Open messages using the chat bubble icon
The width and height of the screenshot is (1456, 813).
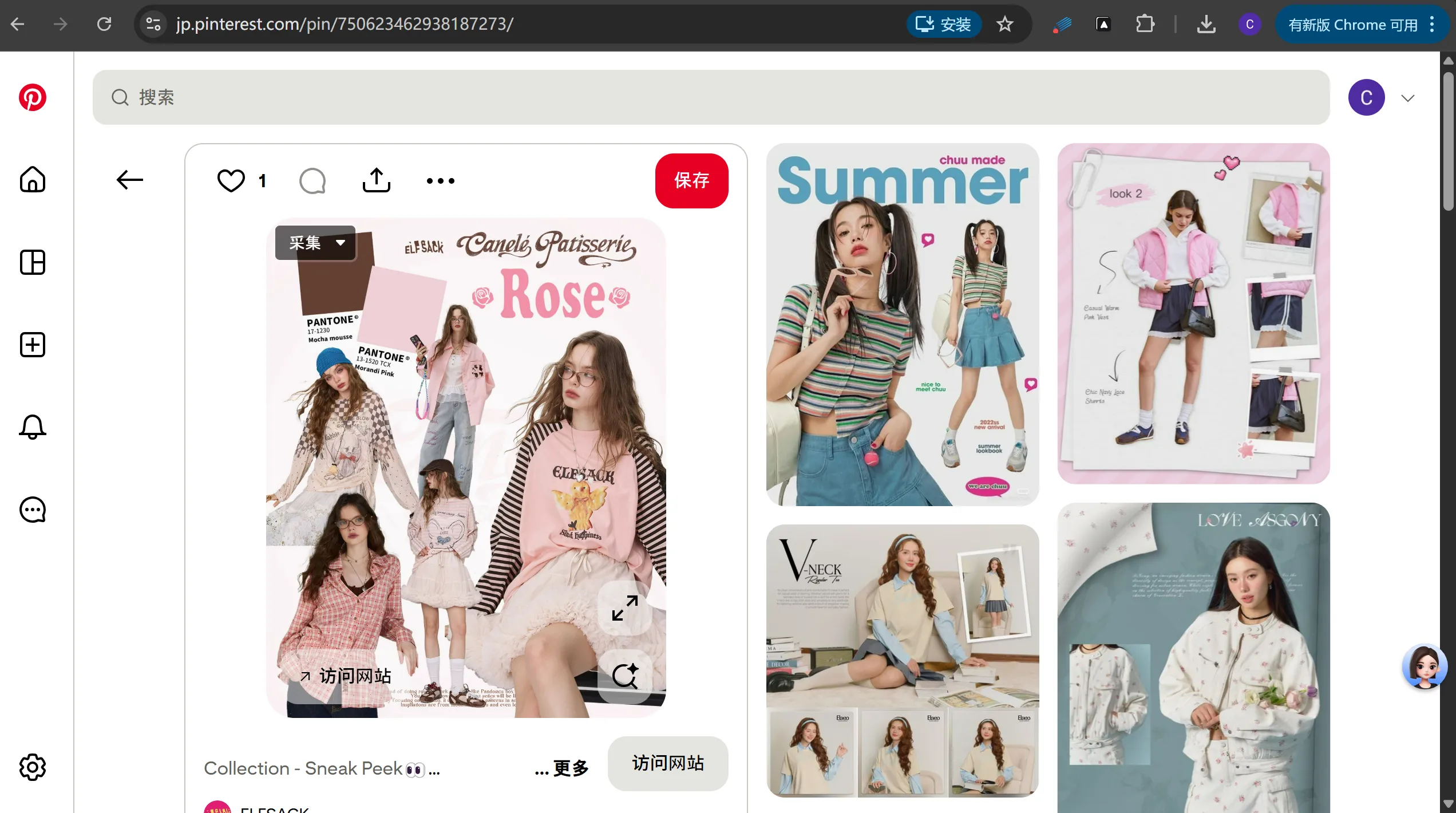(x=32, y=510)
